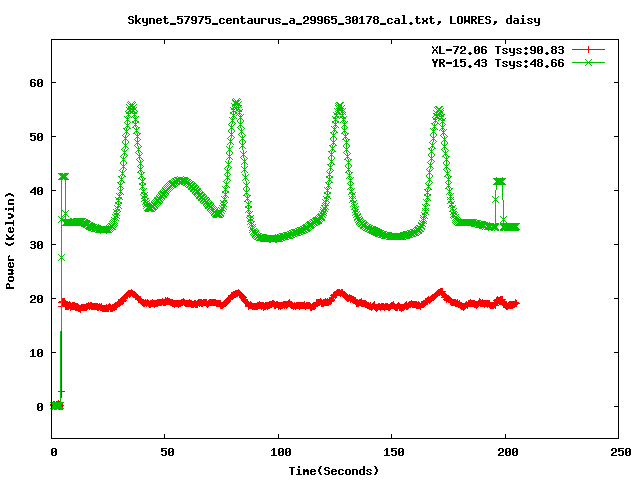The height and width of the screenshot is (480, 640).
Task: Click y-axis tick label 10
Action: [36, 353]
